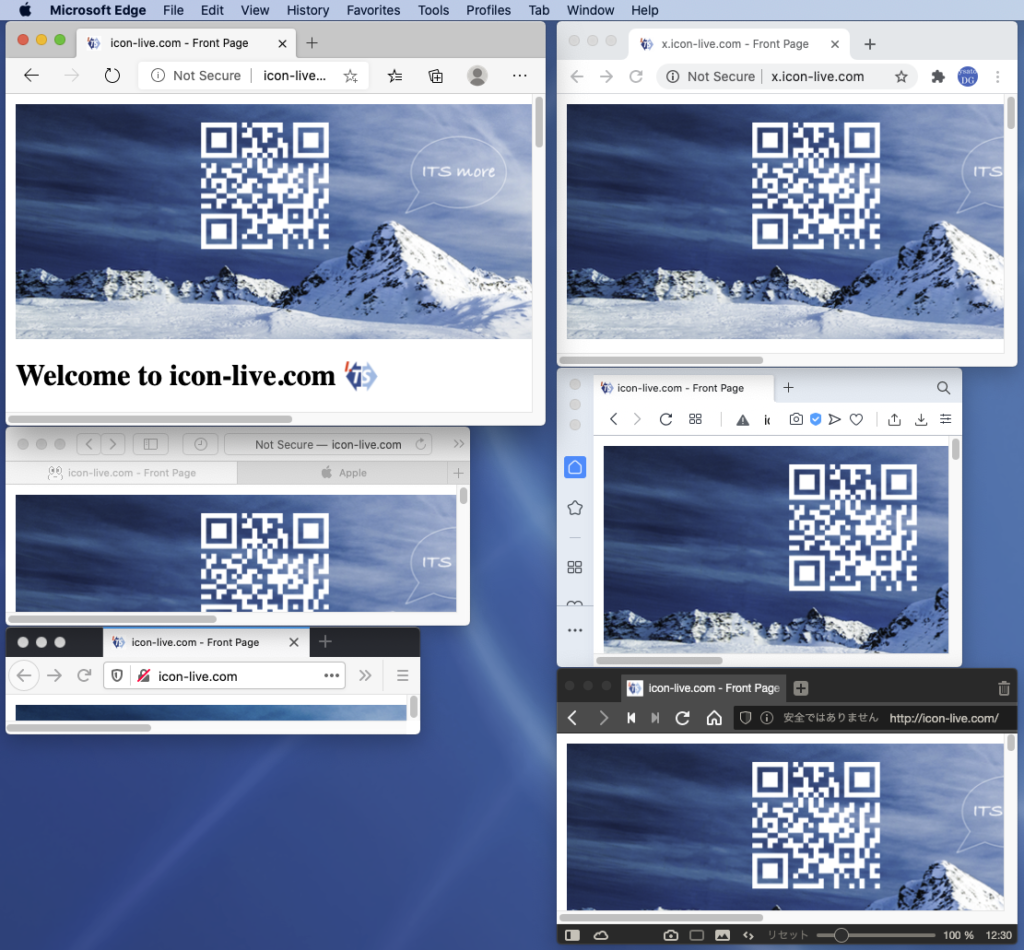1024x950 pixels.
Task: Toggle the Safari sidebar button
Action: coord(151,444)
